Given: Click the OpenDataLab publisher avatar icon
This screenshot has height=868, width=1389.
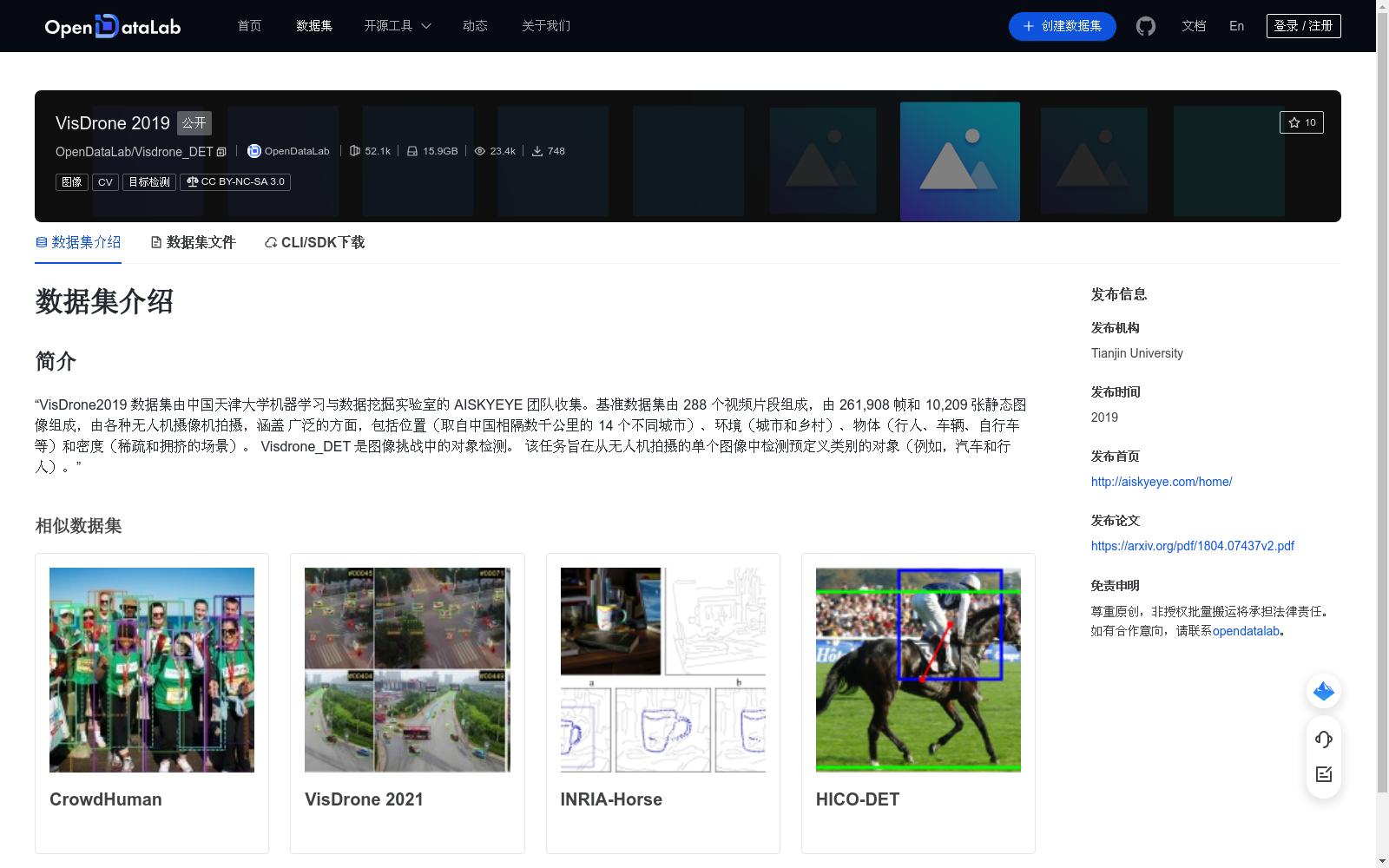Looking at the screenshot, I should 253,151.
